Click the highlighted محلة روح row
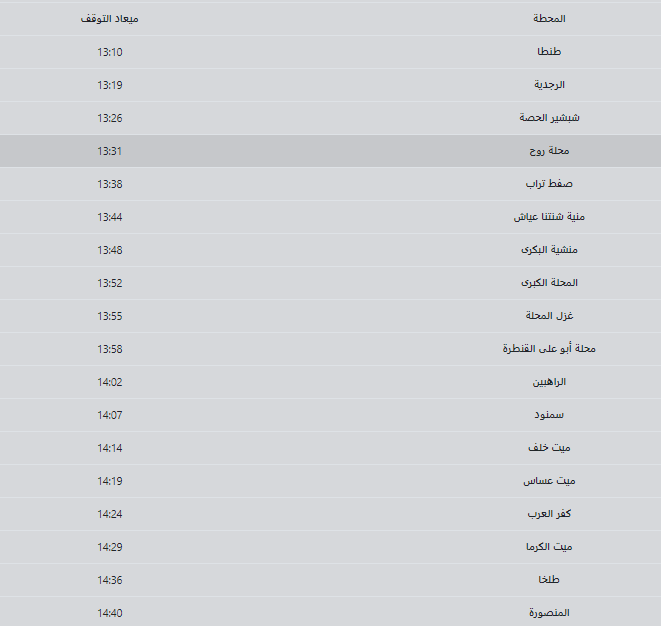Viewport: 661px width, 626px height. (x=330, y=151)
